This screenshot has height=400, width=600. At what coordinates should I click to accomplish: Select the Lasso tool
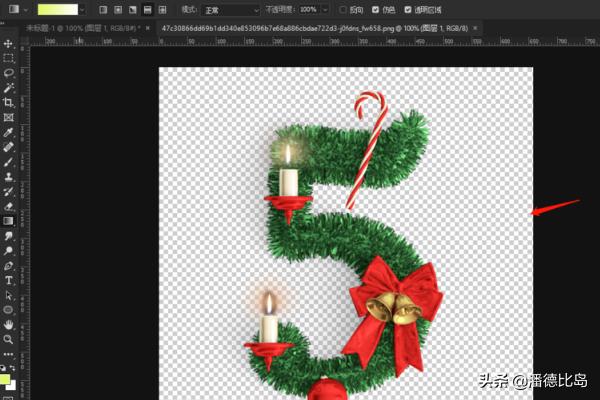(9, 73)
